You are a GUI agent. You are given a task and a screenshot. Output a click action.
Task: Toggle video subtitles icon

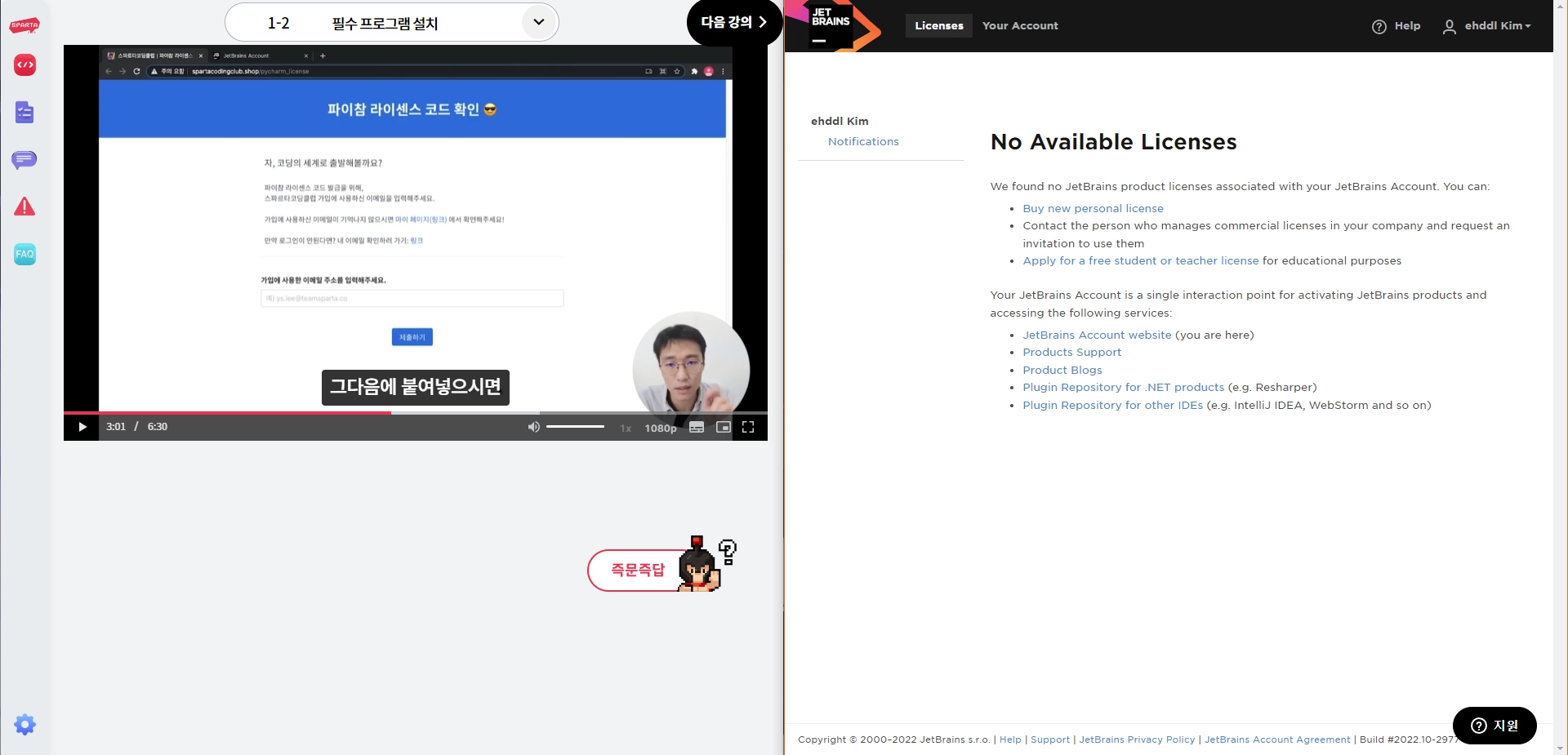coord(697,427)
